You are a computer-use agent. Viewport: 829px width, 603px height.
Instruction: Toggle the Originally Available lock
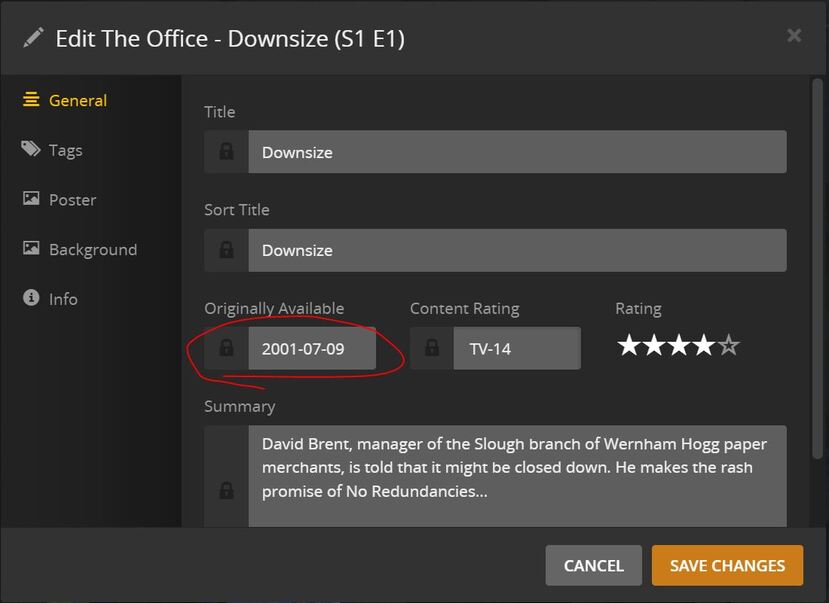226,348
